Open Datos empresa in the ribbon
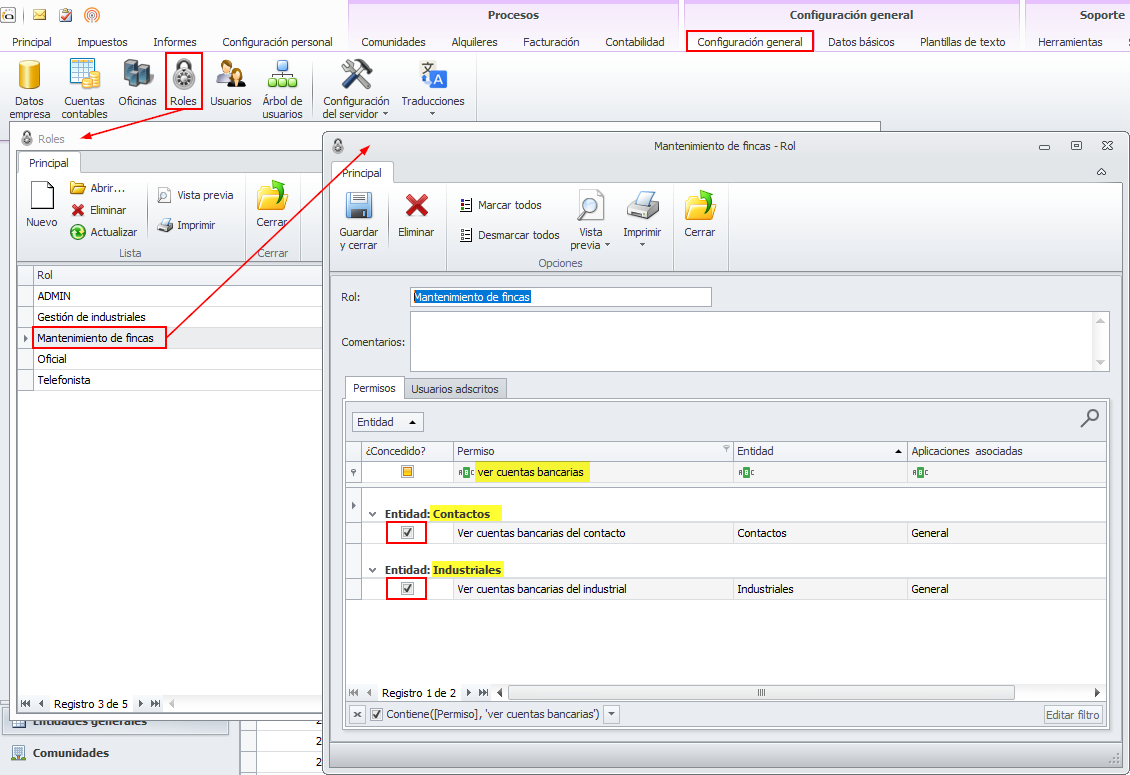 point(30,89)
